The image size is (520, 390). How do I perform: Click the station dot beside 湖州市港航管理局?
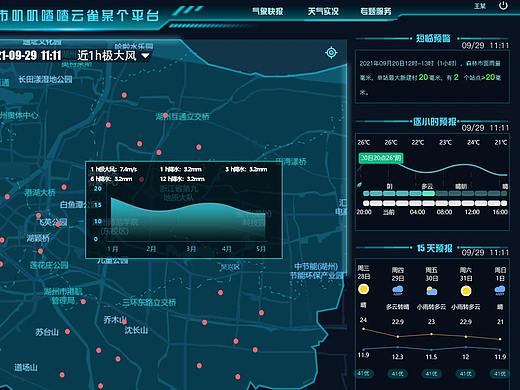click(x=83, y=301)
